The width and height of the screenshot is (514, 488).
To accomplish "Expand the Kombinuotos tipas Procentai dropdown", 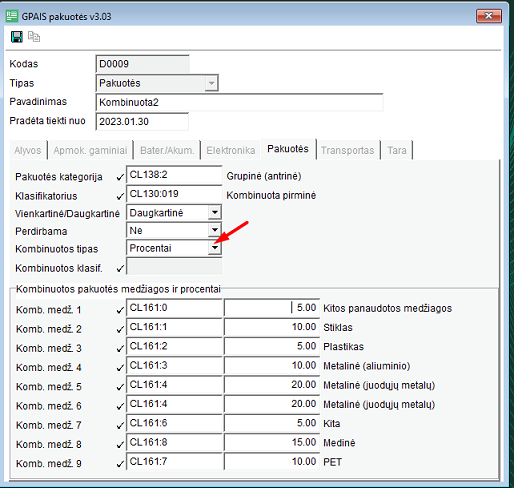I will pos(215,248).
